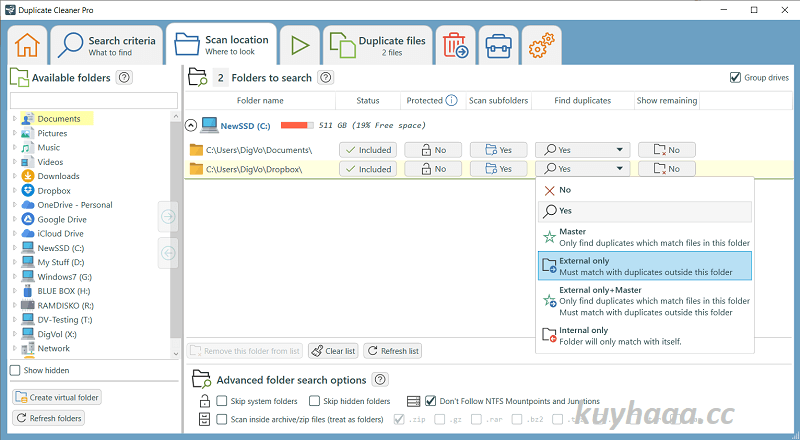Screen dimensions: 800x440
Task: Choose External only in the dropdown
Action: click(x=645, y=266)
